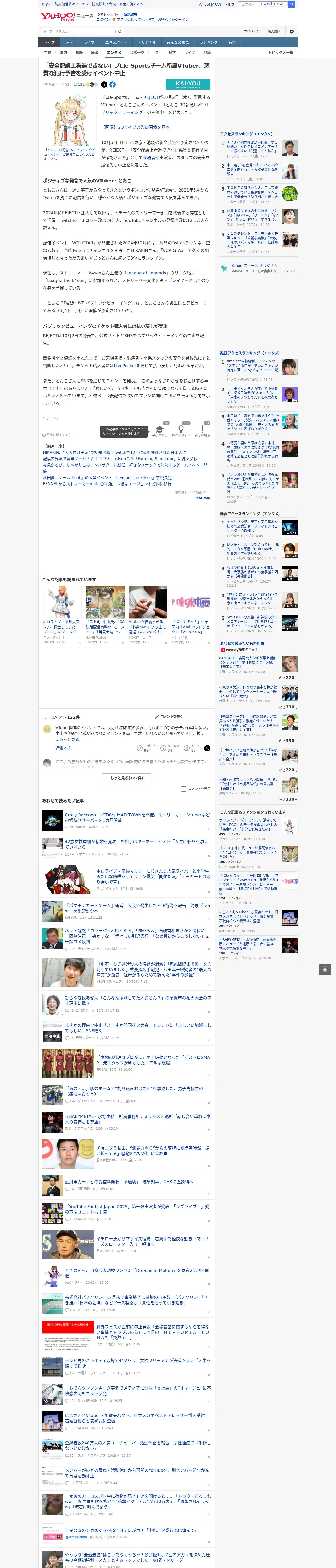336x1568 pixels.
Task: Toggle the コメント非表示 checkbox
Action: pos(183,789)
